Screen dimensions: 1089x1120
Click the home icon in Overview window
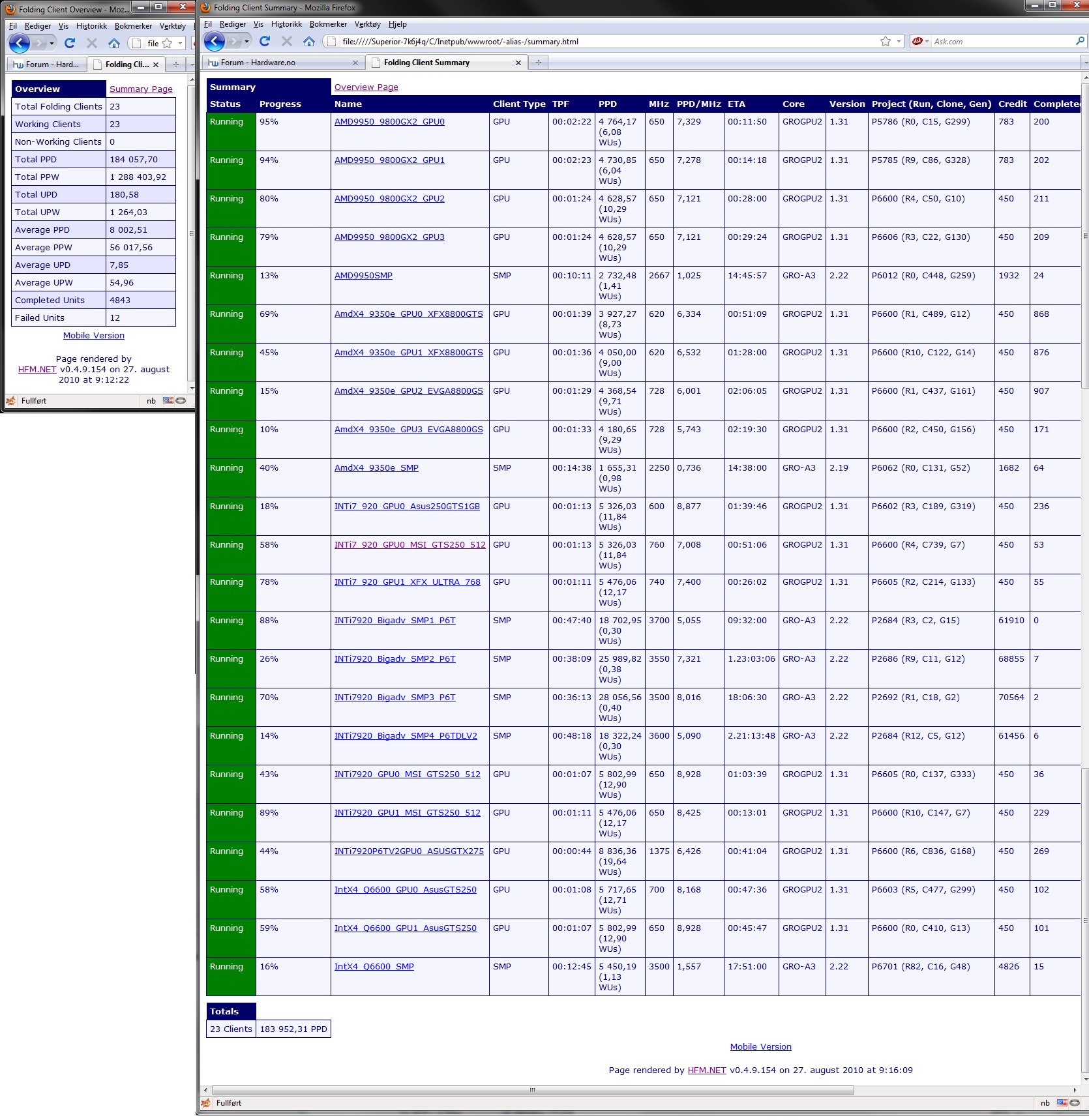114,43
